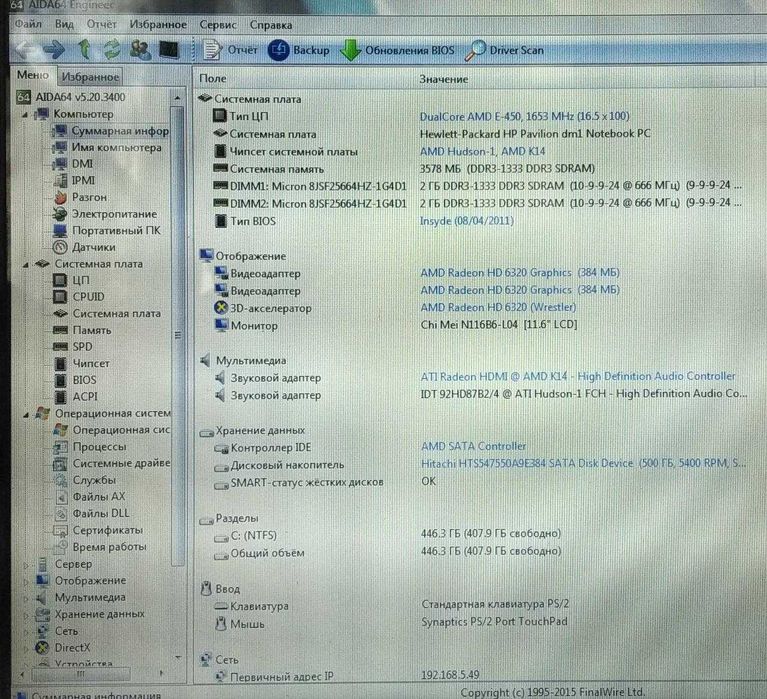
Task: Click the black monitor toolbar icon
Action: click(169, 50)
